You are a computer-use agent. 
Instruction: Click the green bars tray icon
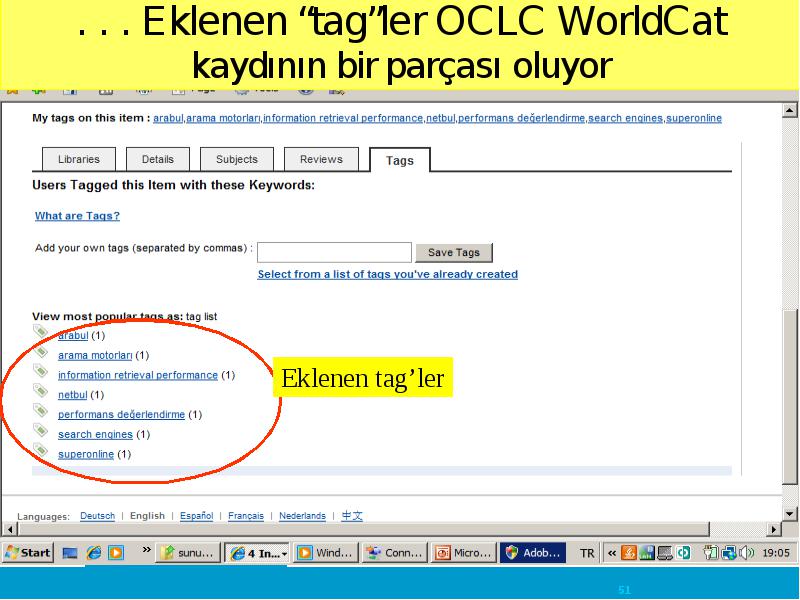tap(646, 553)
